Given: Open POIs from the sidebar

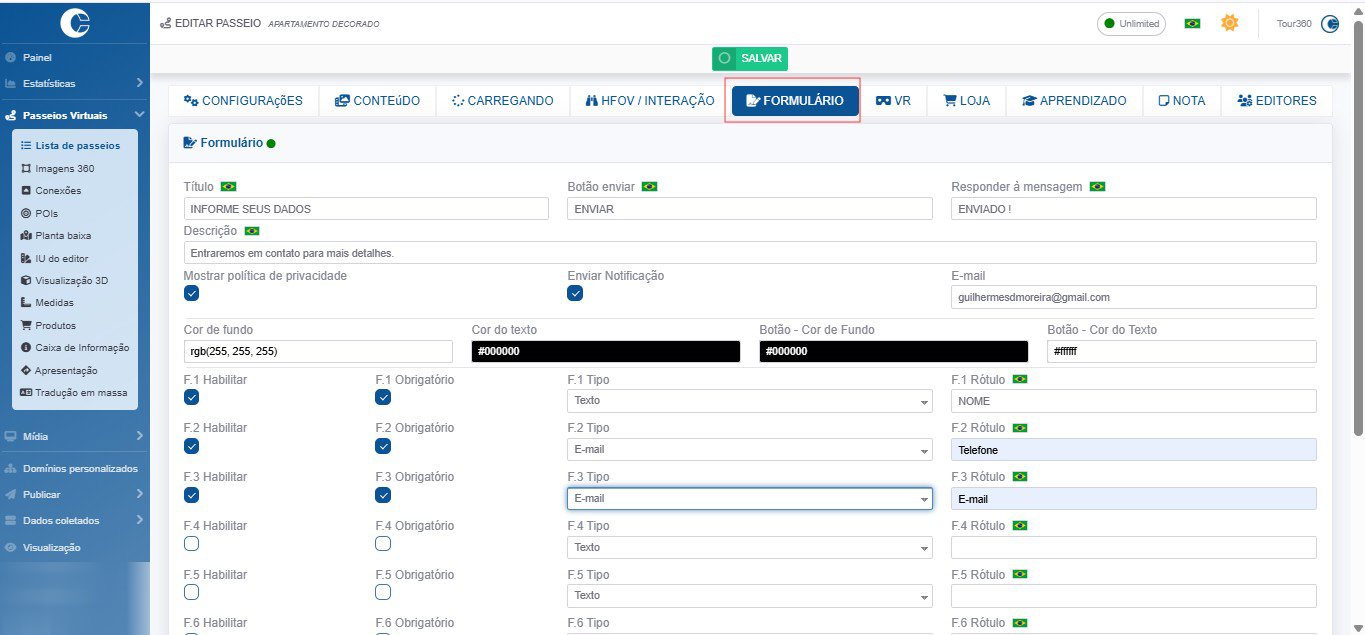Looking at the screenshot, I should click(46, 213).
